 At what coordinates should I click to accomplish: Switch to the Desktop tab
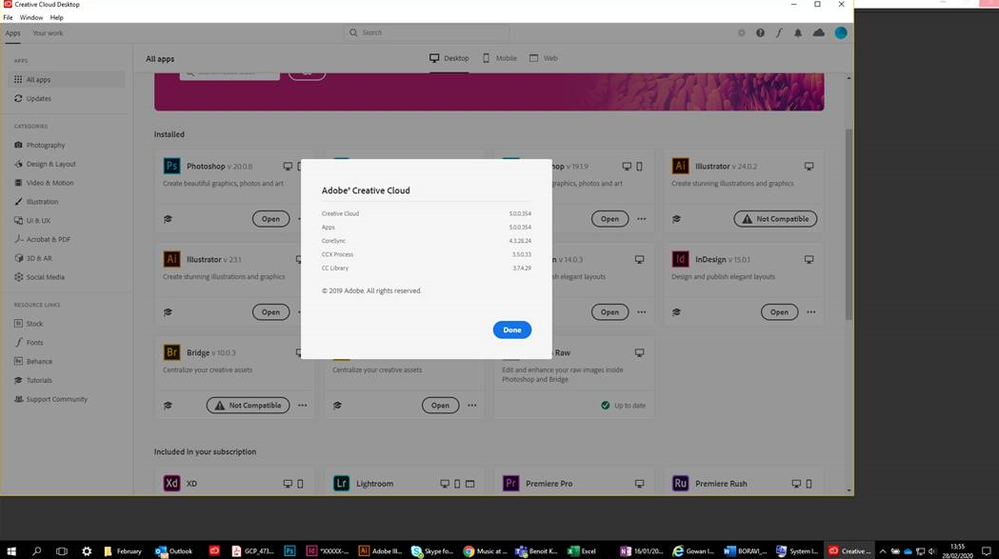tap(449, 58)
